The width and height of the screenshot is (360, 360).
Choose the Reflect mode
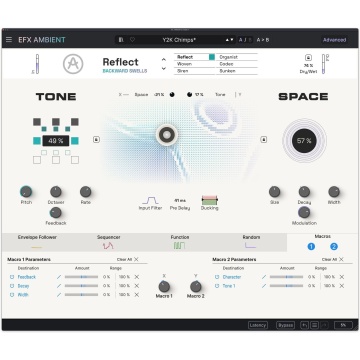195,57
